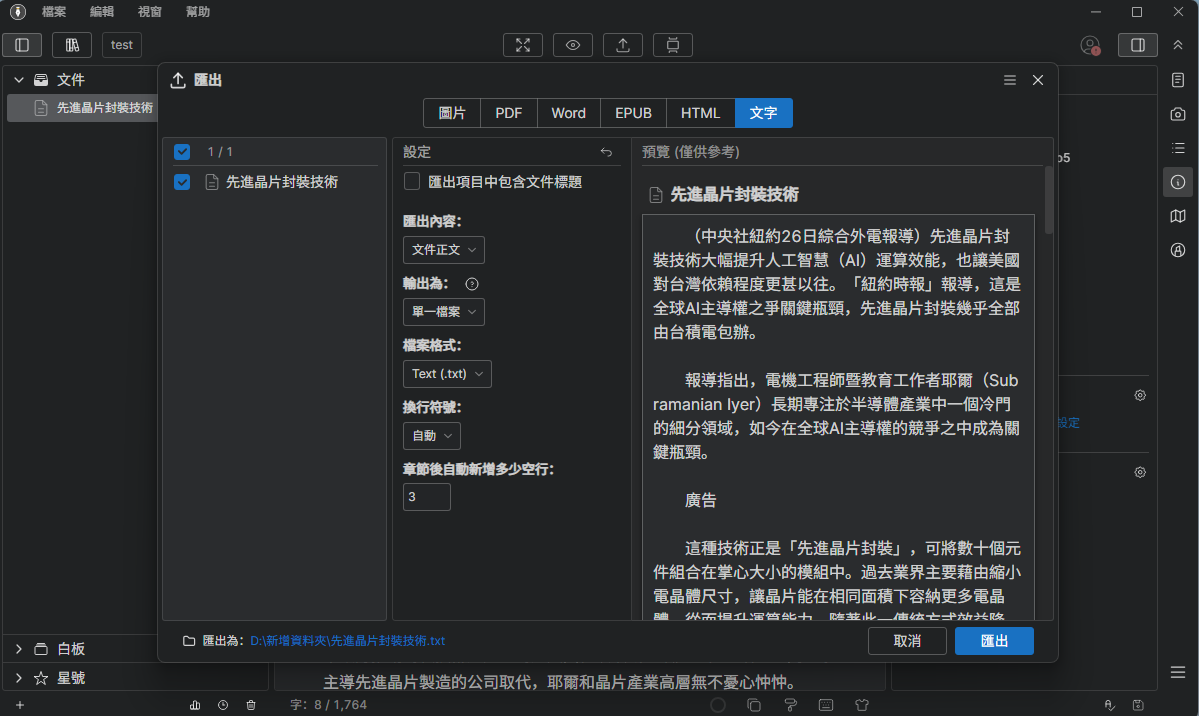The height and width of the screenshot is (716, 1199).
Task: Switch to the Word export tab
Action: pos(568,113)
